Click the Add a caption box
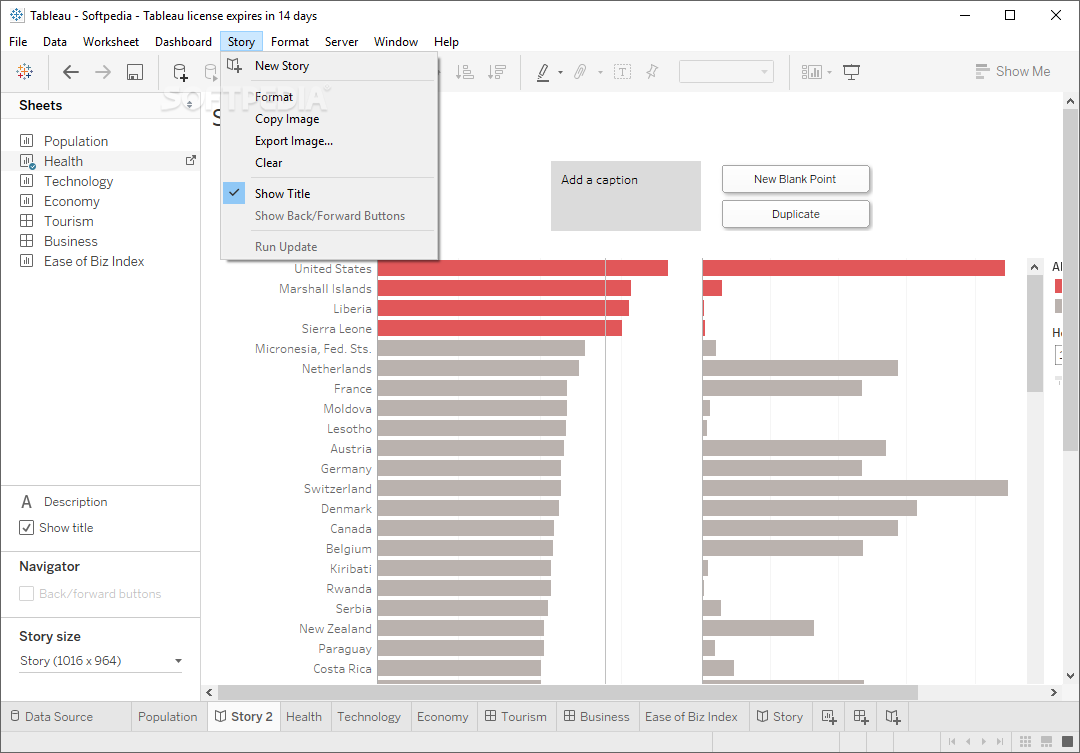The image size is (1080, 753). click(x=625, y=196)
